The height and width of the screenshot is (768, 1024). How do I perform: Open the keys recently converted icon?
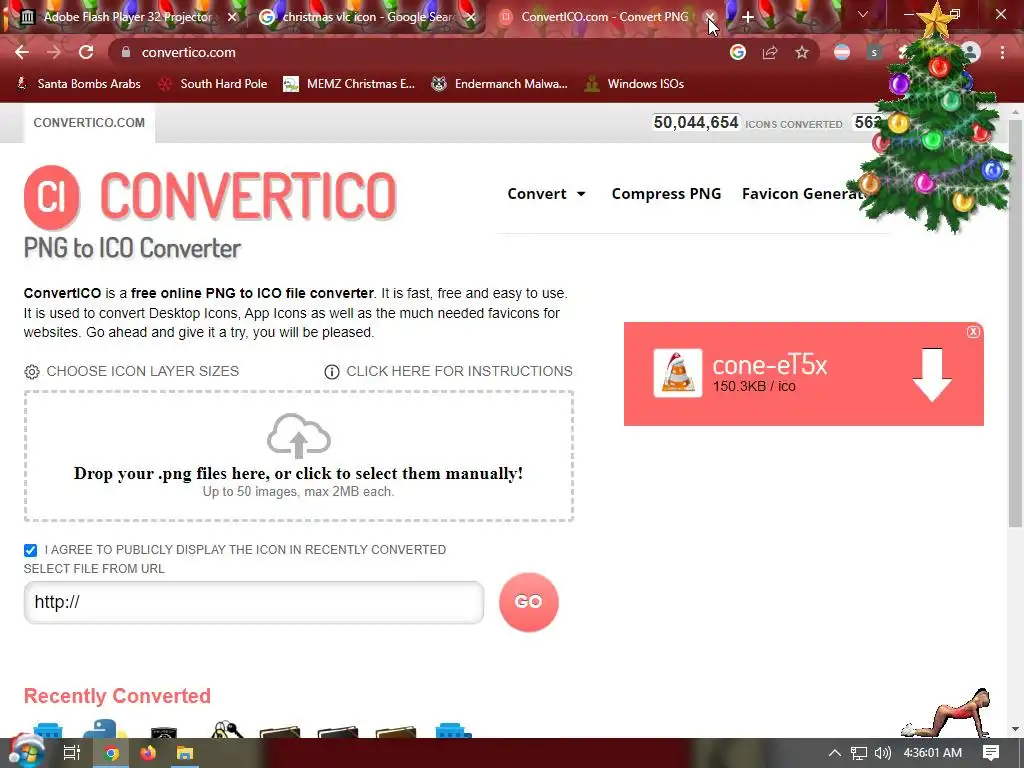[227, 729]
